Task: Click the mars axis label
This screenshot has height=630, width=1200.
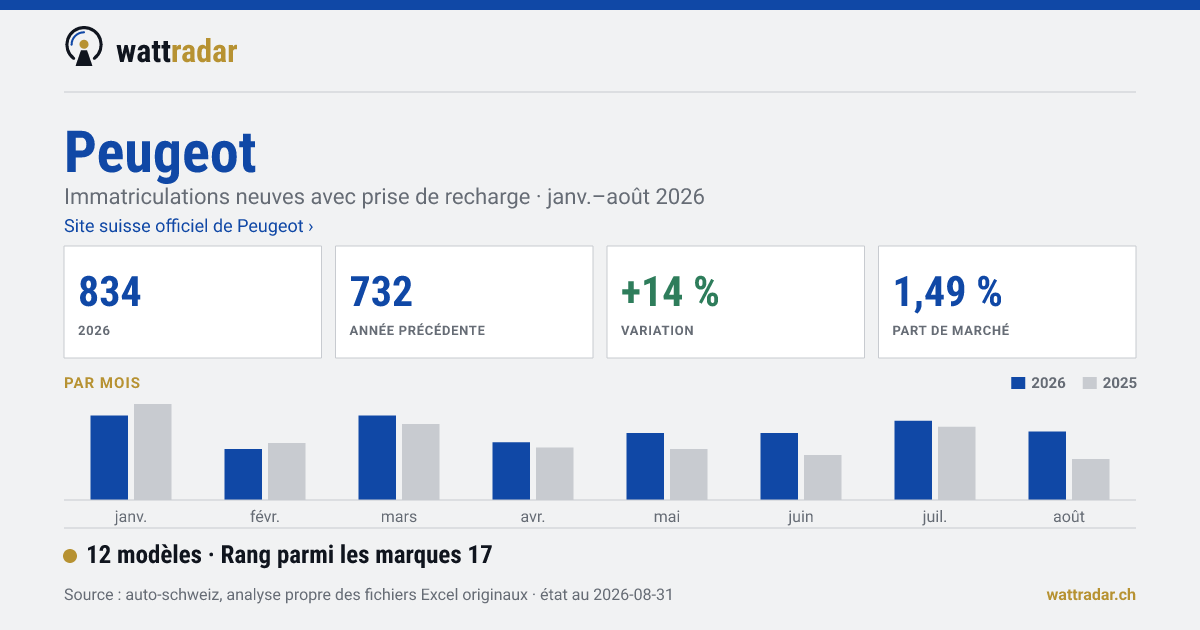Action: 399,517
